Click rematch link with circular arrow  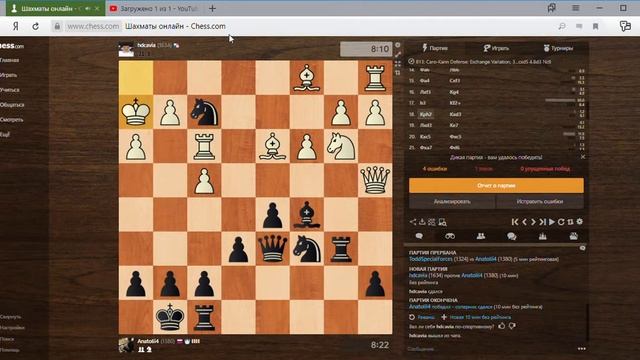(x=422, y=317)
